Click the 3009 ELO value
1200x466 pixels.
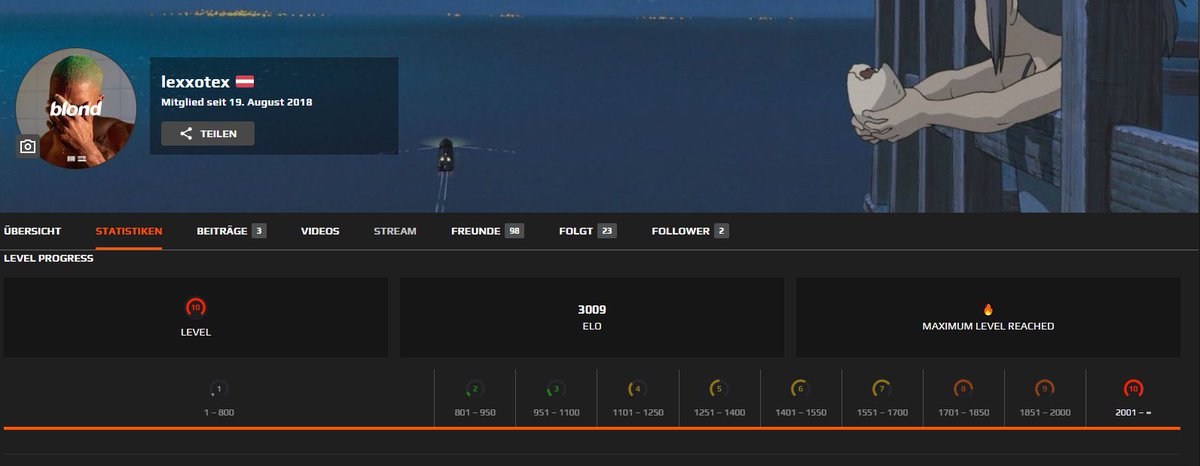[592, 310]
